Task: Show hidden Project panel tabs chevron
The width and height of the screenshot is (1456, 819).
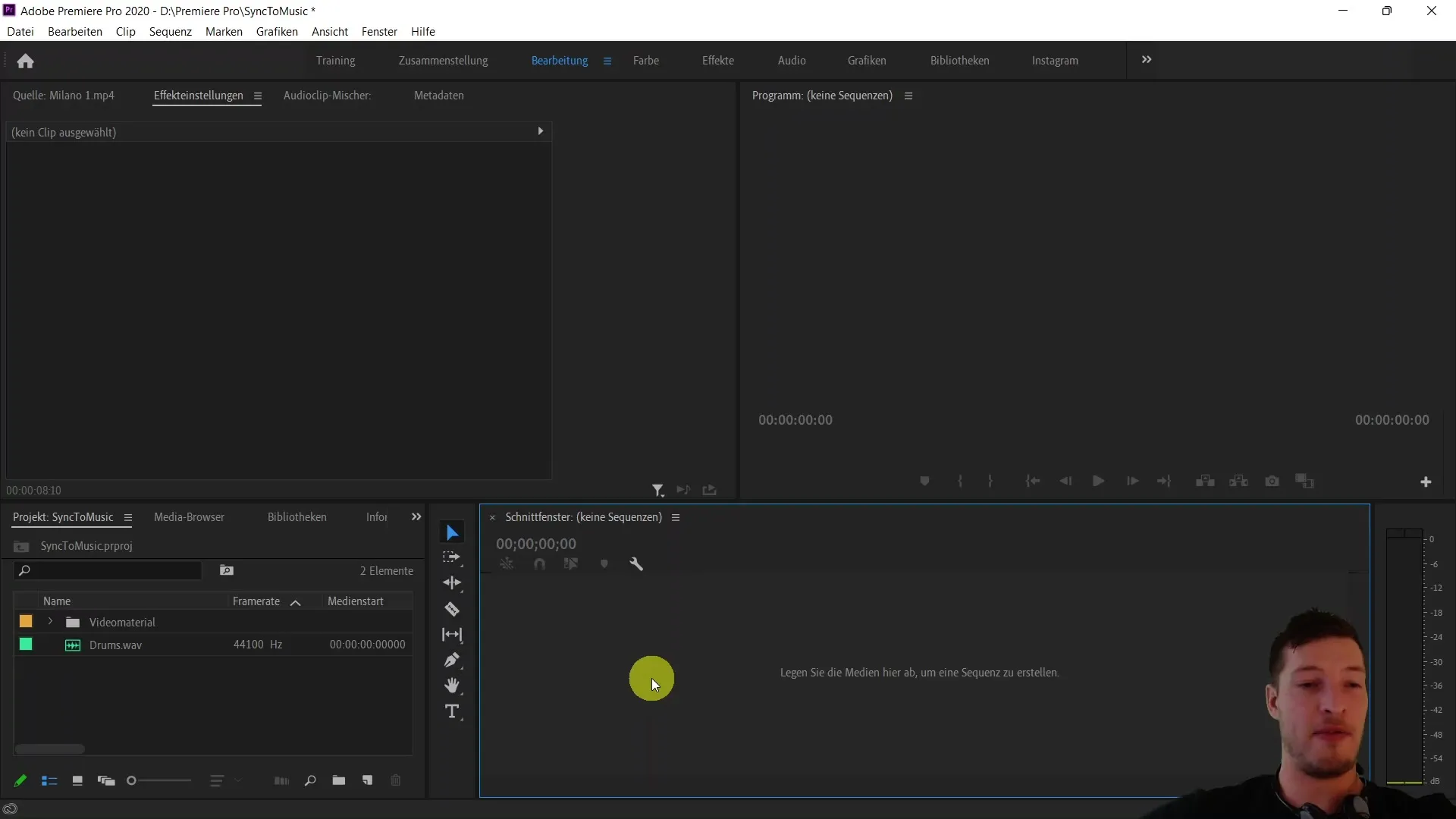Action: pos(416,516)
